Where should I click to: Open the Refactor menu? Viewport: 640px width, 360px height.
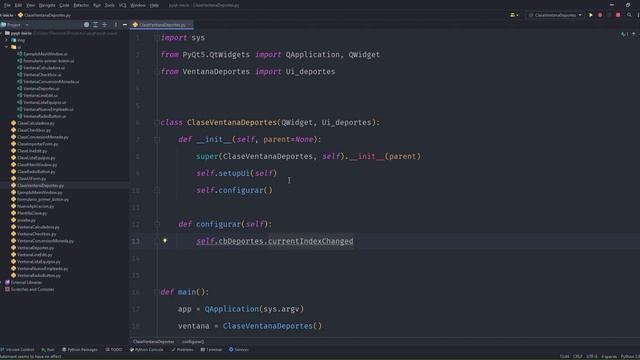tap(81, 5)
